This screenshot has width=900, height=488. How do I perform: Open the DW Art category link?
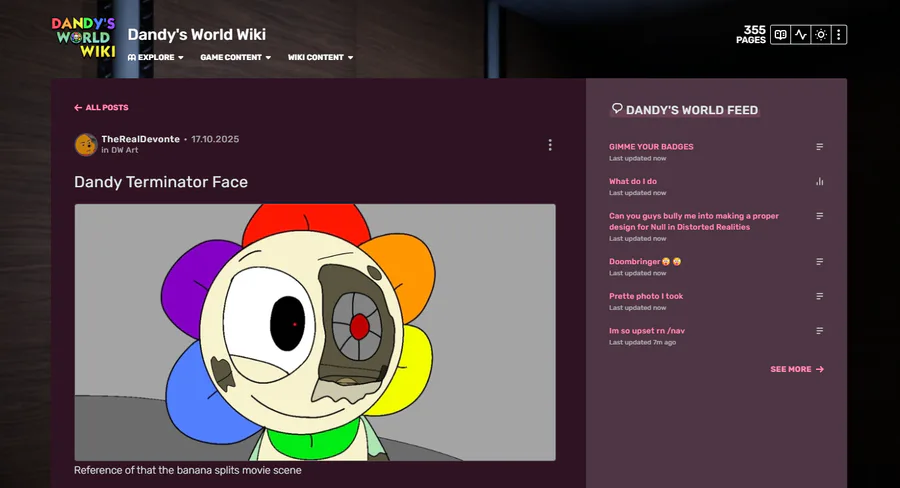[125, 150]
